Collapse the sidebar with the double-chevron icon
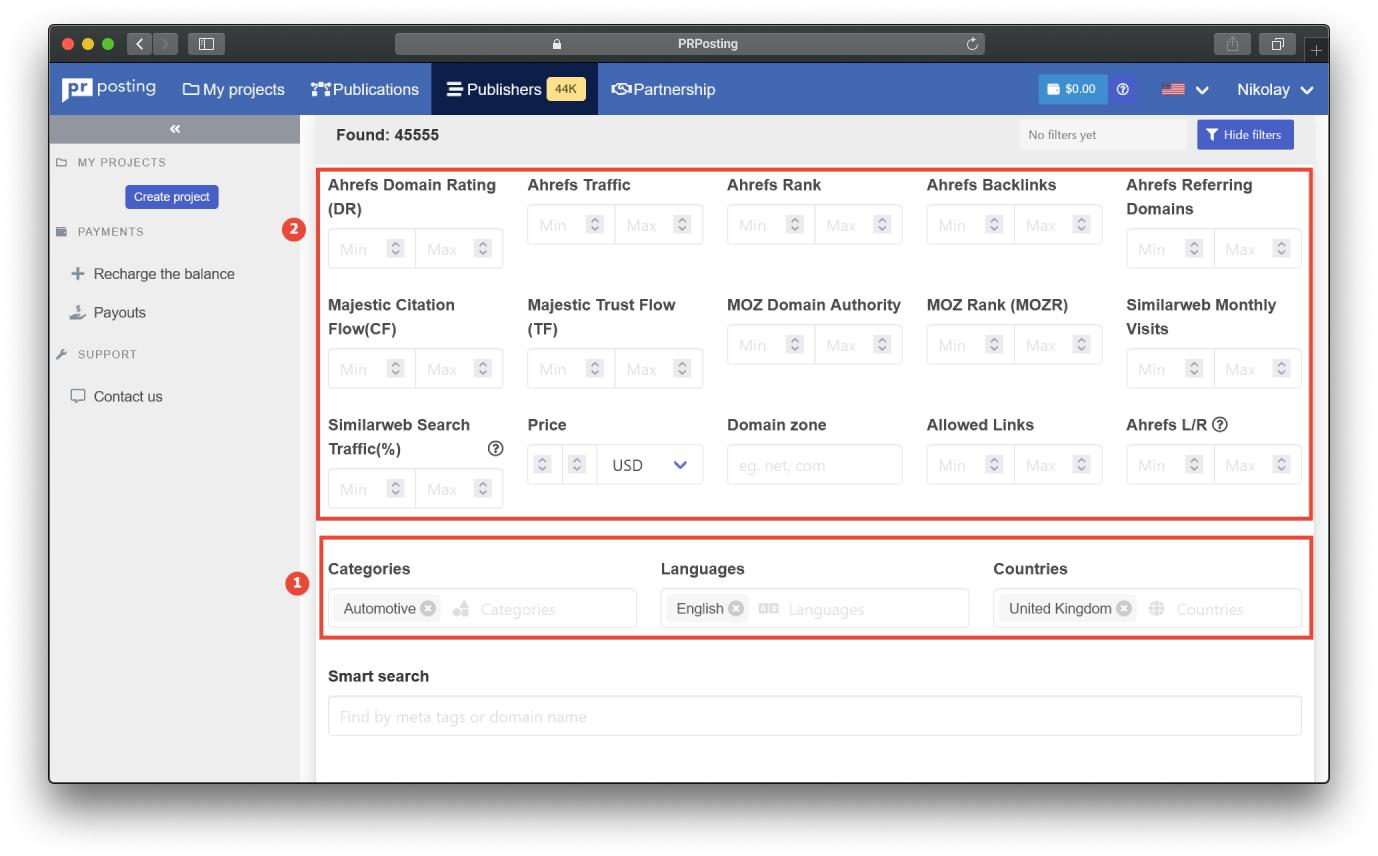Screen dimensions: 1378x856 (175, 129)
